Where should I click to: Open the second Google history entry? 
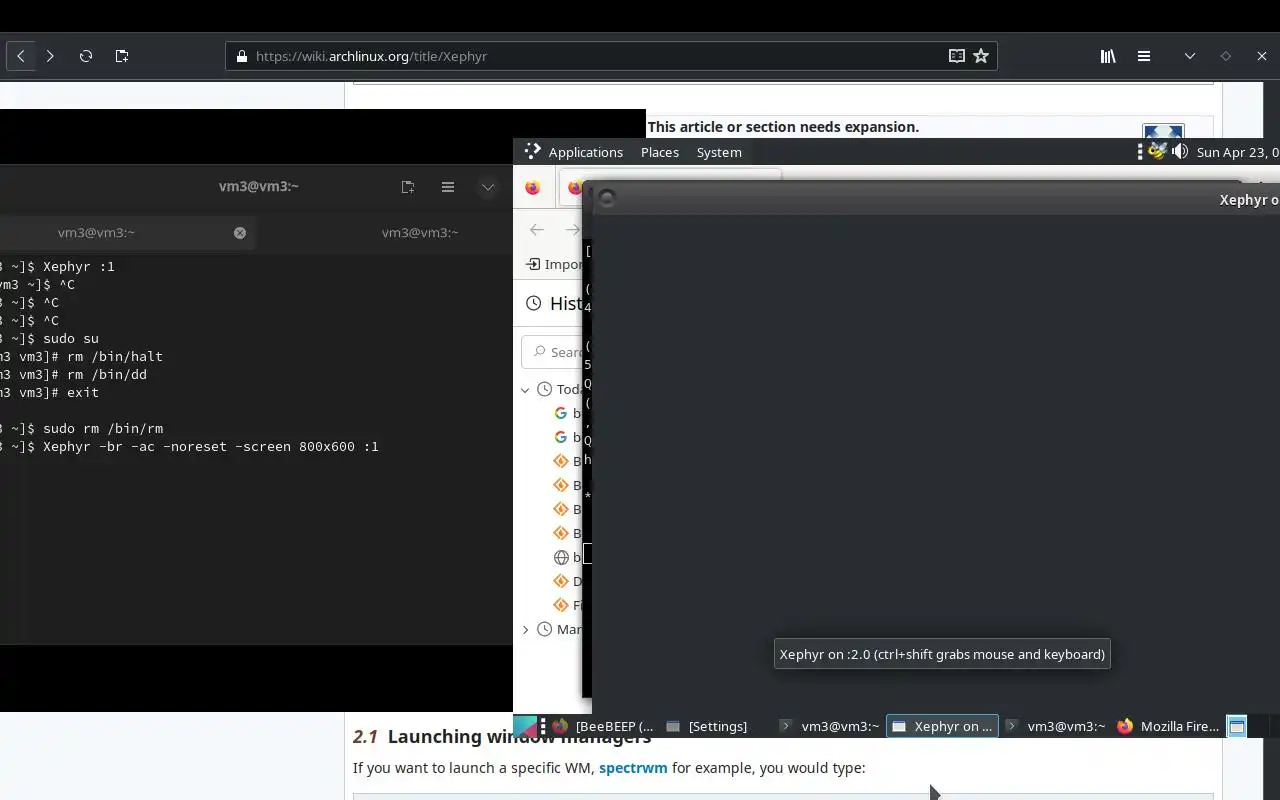(567, 437)
